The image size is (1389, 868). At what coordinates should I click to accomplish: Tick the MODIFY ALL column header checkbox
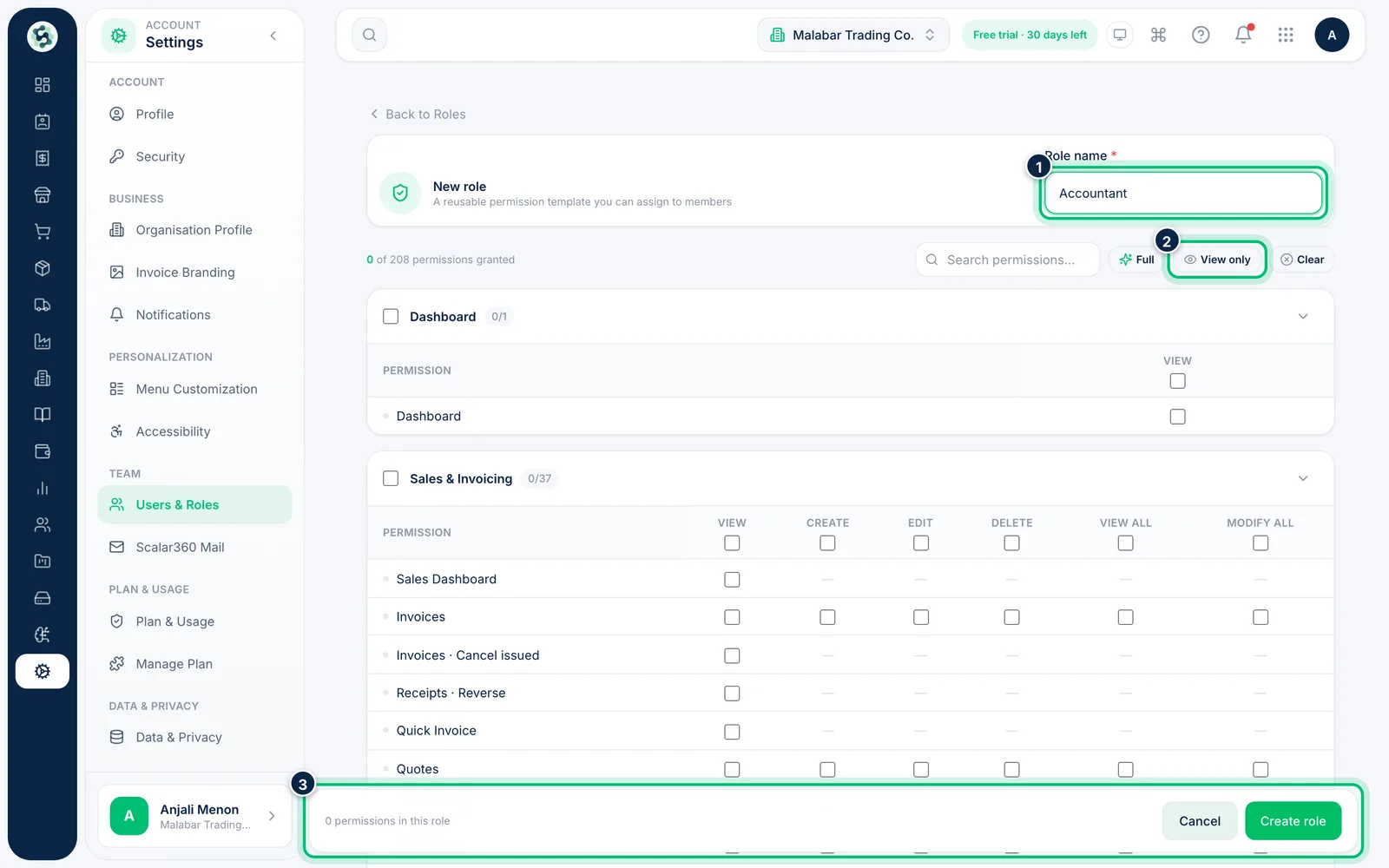tap(1261, 542)
